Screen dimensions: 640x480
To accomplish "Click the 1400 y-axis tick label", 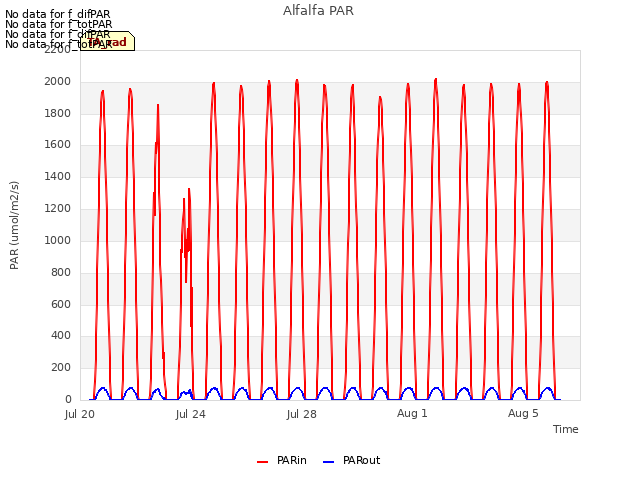I will [x=58, y=176].
